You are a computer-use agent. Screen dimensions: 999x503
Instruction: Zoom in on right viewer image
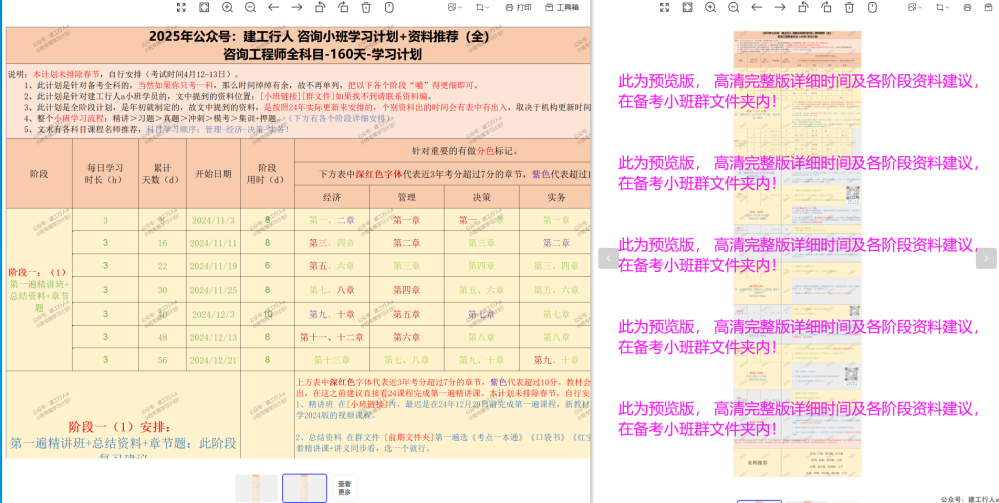[x=710, y=7]
